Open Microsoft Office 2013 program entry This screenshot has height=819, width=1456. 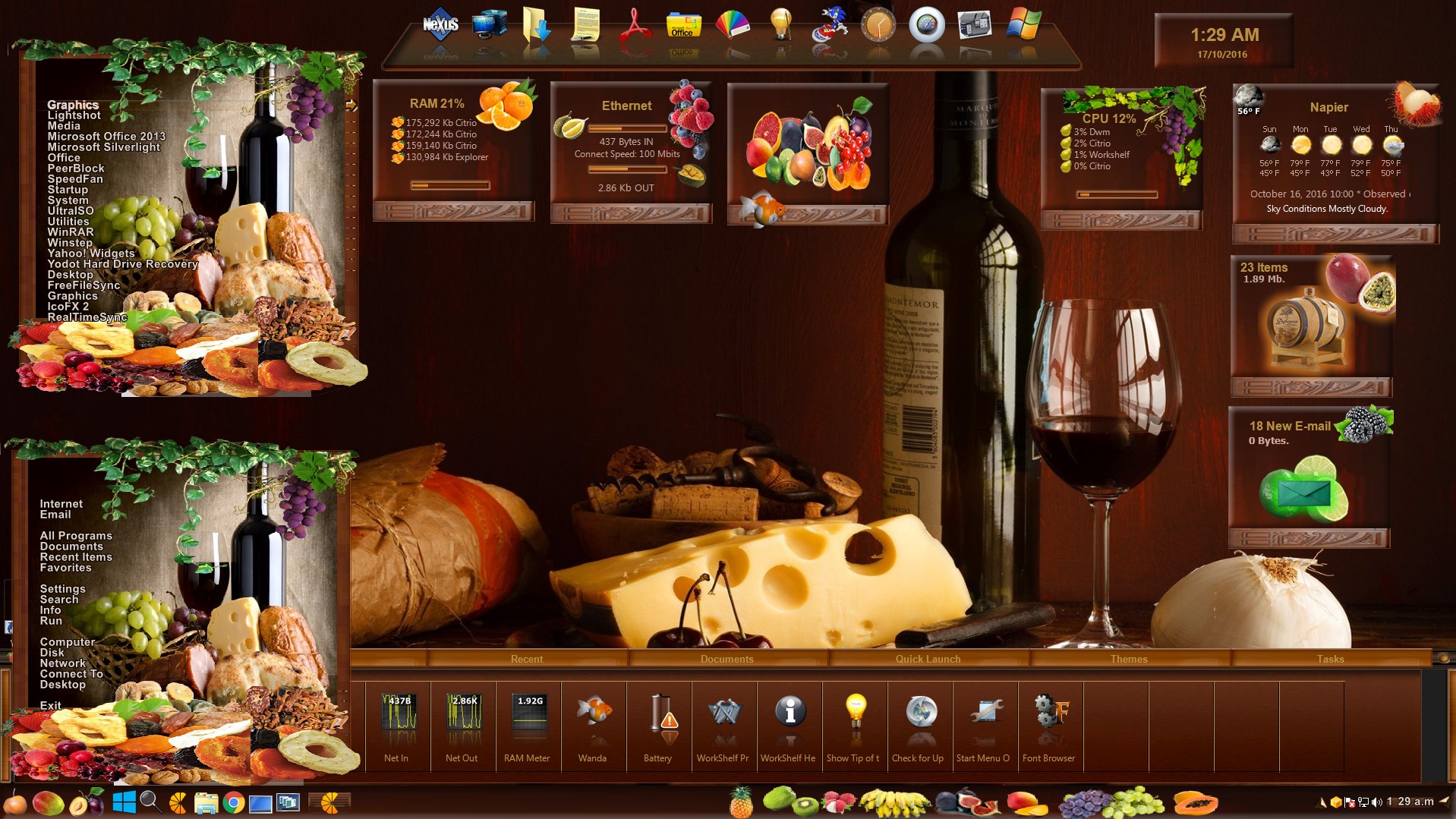(x=106, y=137)
